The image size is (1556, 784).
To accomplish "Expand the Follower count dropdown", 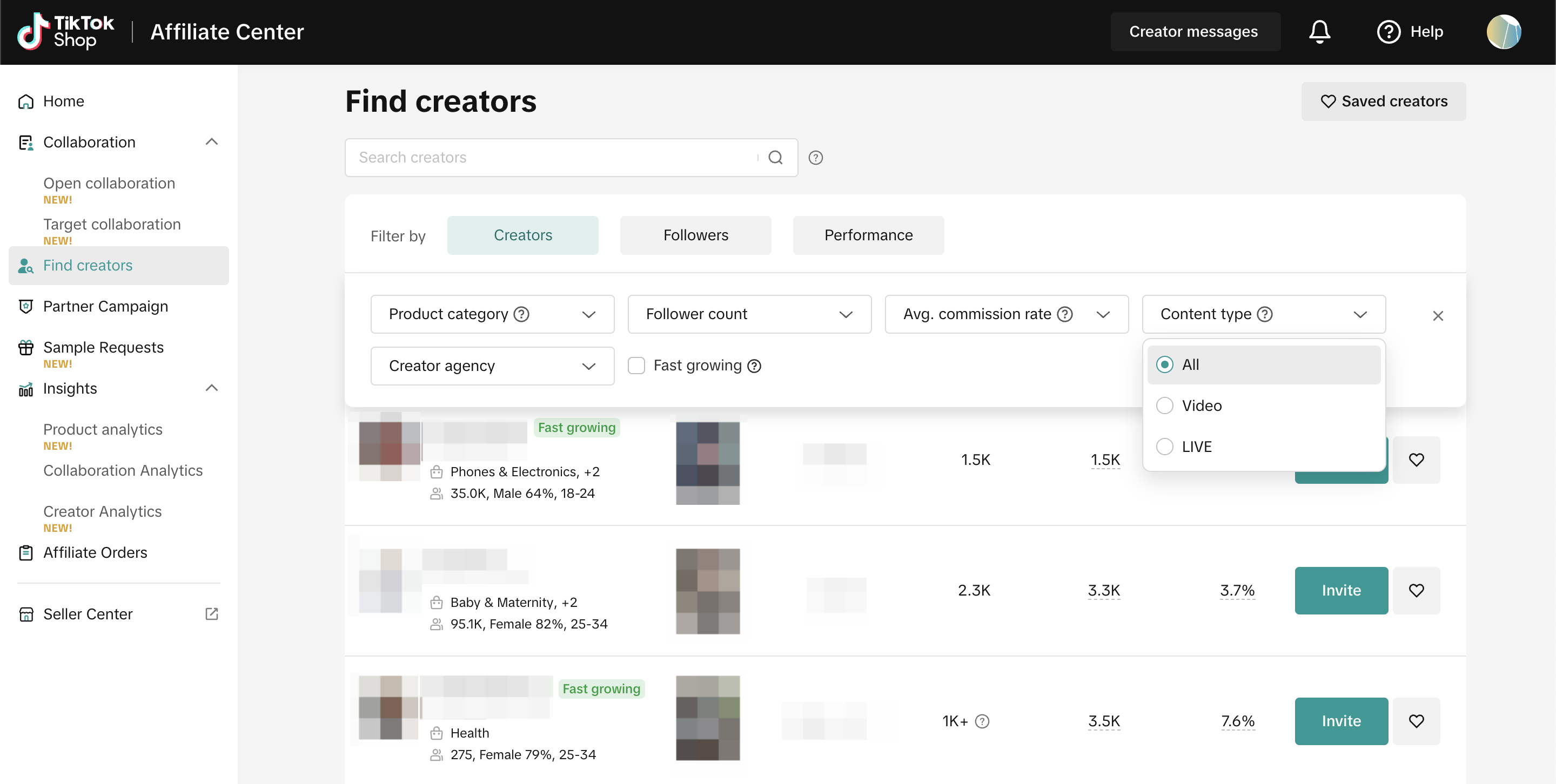I will [749, 314].
